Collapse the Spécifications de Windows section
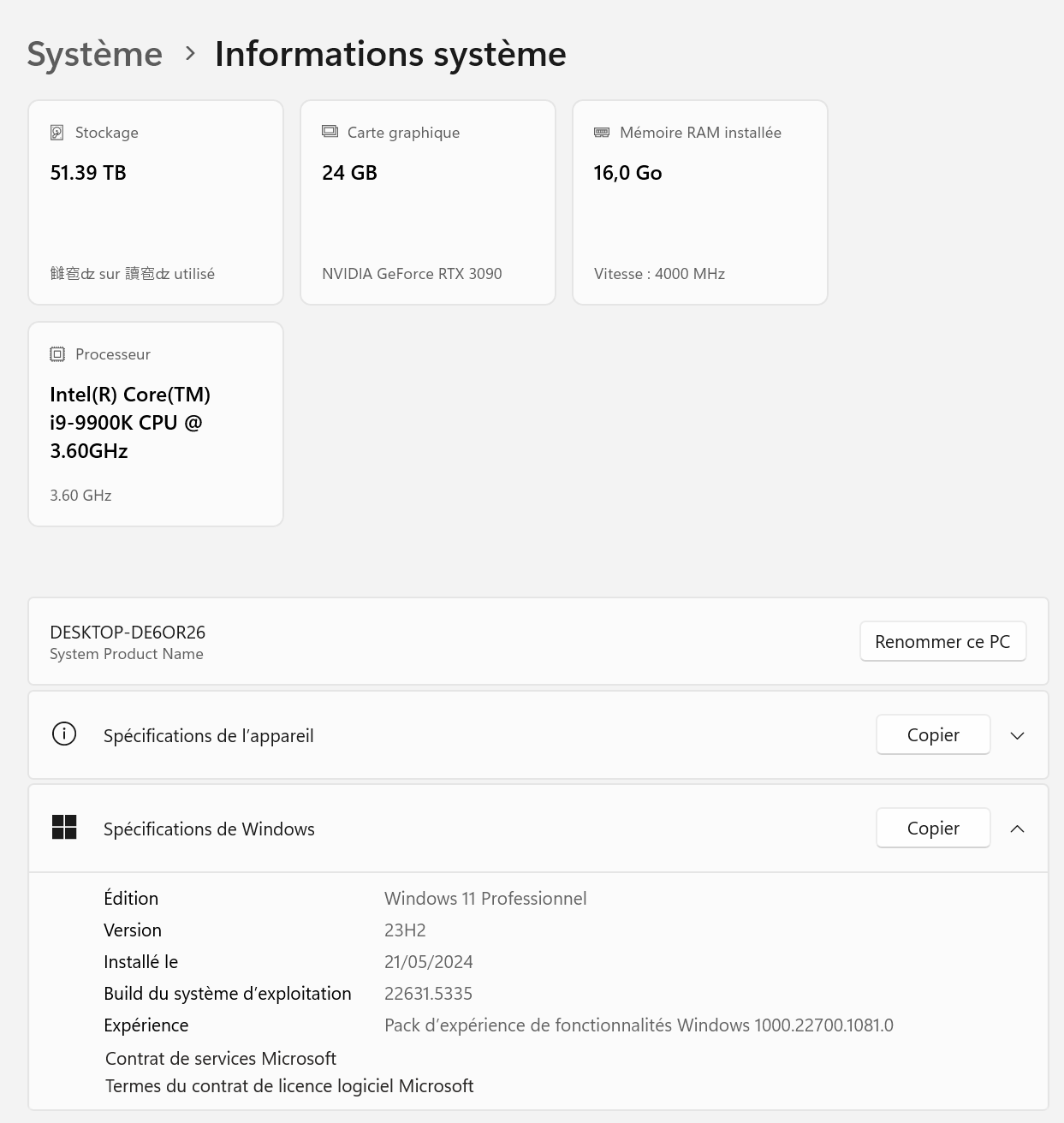1064x1123 pixels. 1017,829
